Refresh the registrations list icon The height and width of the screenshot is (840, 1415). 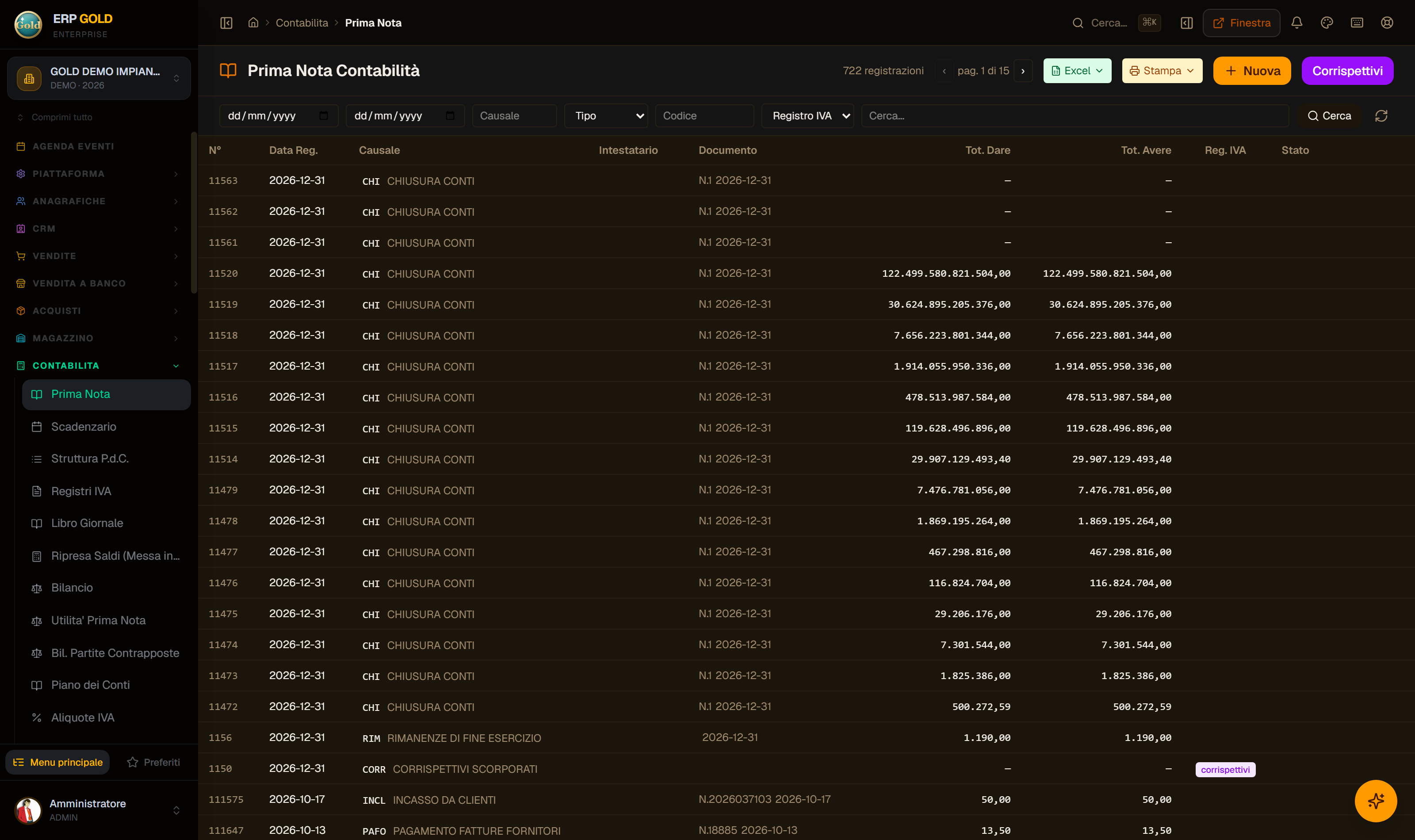(x=1381, y=115)
